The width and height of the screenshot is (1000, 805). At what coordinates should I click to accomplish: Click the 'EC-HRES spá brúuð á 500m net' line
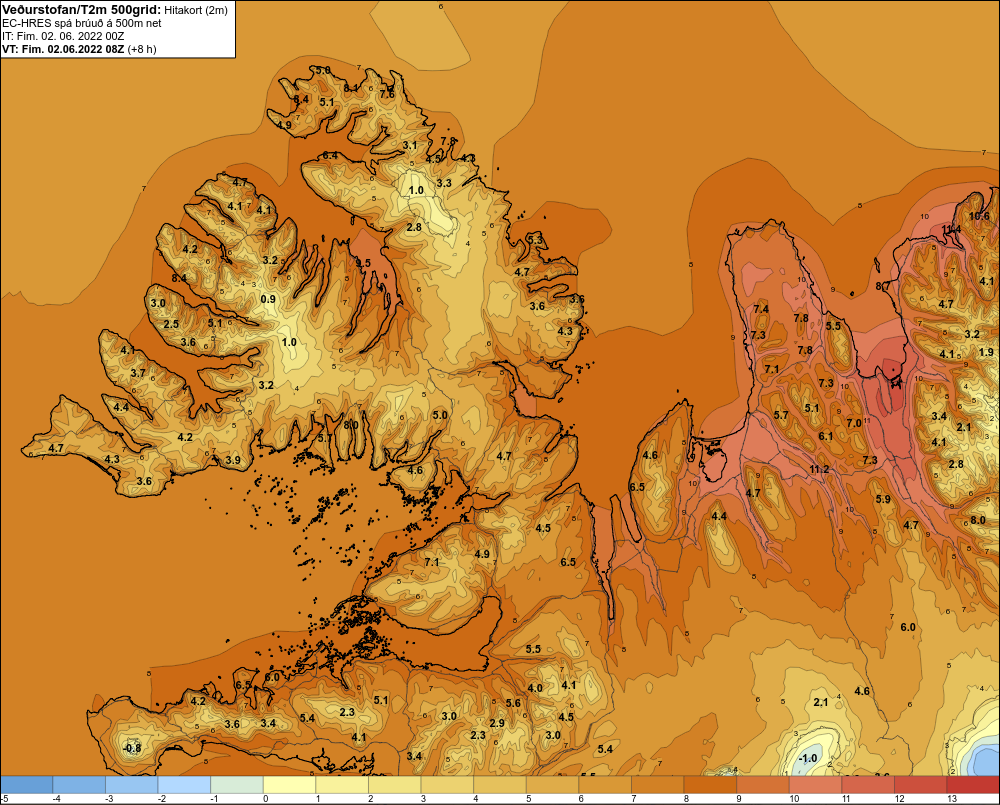pos(82,23)
